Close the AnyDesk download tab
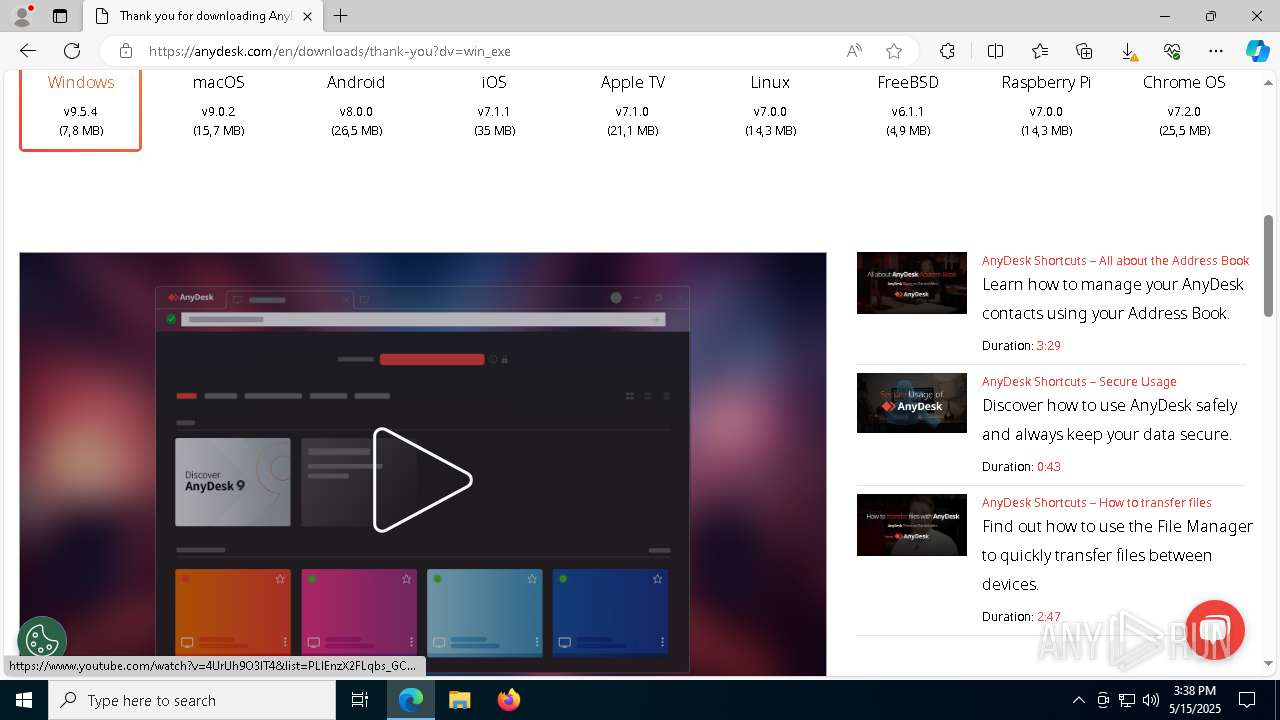The image size is (1280, 720). (x=307, y=16)
